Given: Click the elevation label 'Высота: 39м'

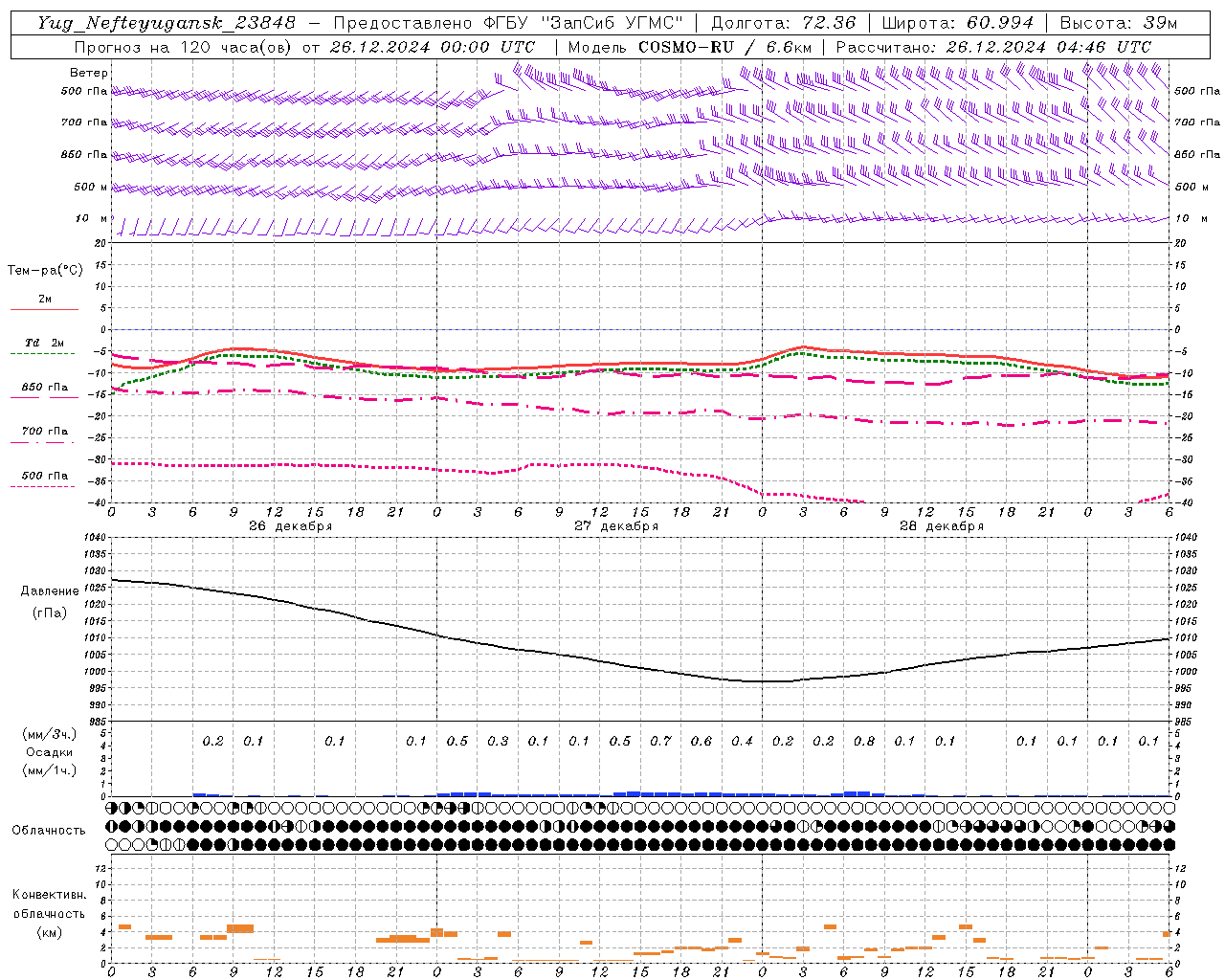Looking at the screenshot, I should [x=1119, y=23].
